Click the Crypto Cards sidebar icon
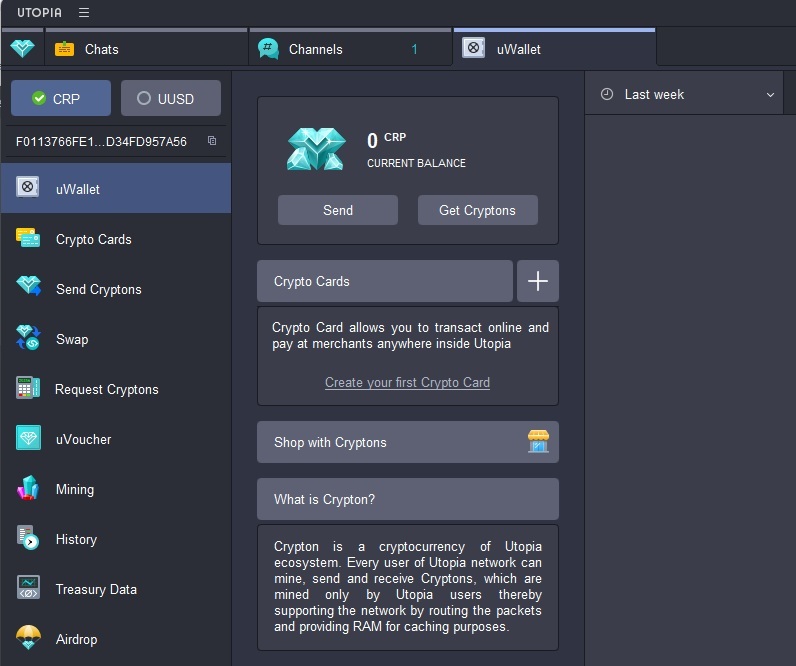Screen dimensions: 796x666 (28, 238)
